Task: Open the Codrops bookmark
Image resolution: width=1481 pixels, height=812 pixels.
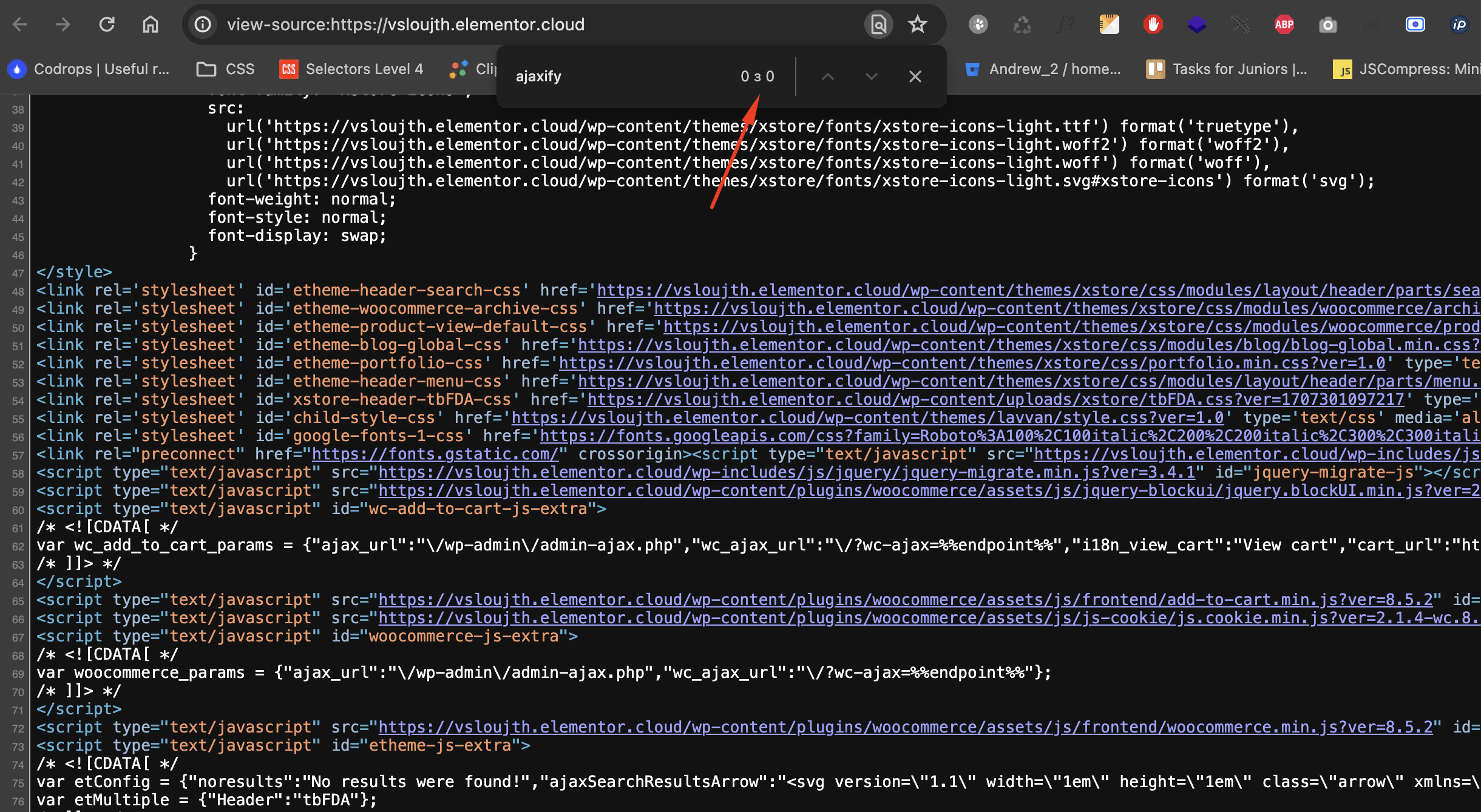Action: pos(89,69)
